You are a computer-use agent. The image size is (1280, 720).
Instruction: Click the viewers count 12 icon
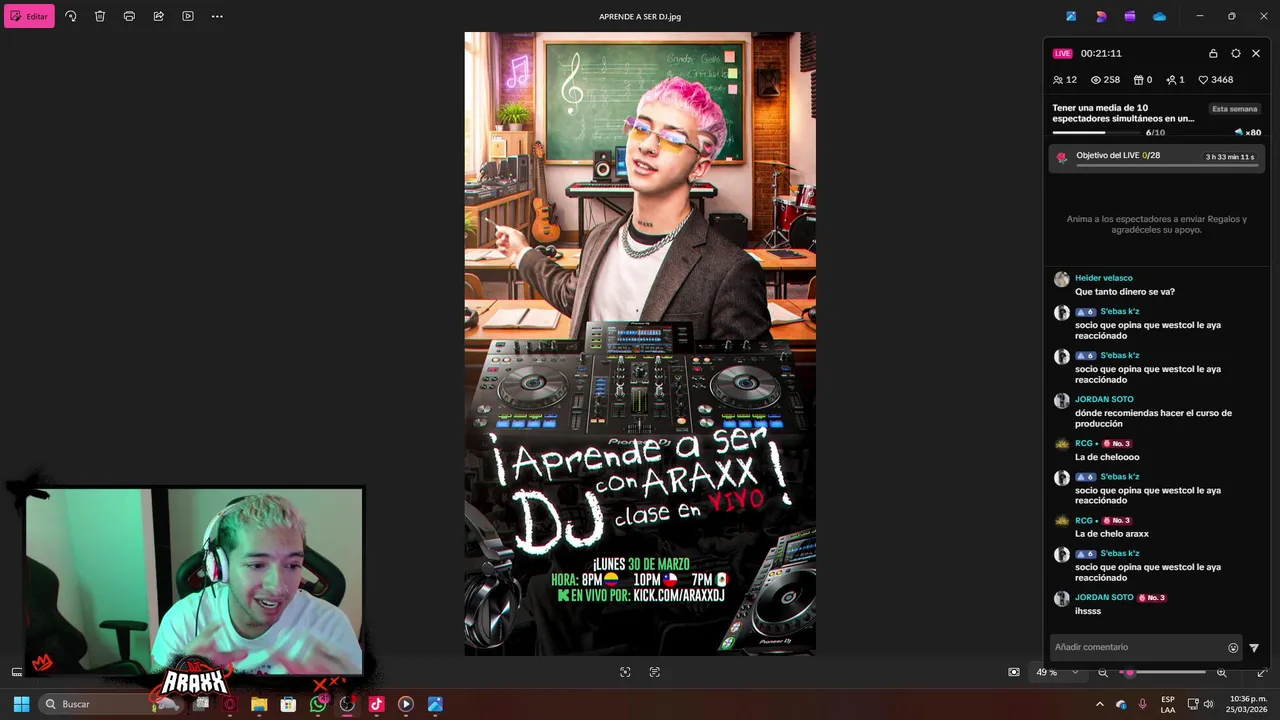(x=1065, y=80)
